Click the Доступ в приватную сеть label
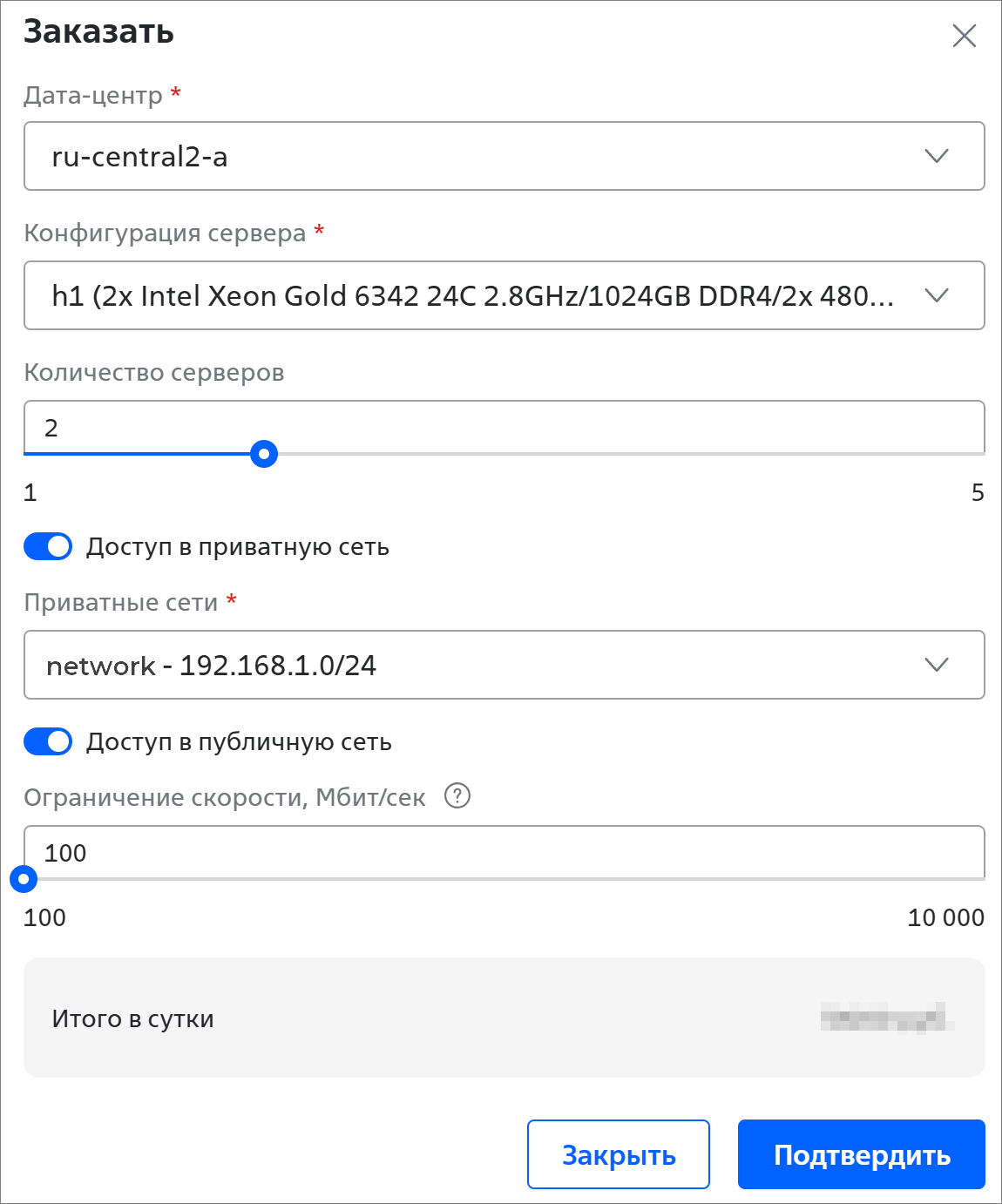This screenshot has height=1204, width=1002. point(237,547)
